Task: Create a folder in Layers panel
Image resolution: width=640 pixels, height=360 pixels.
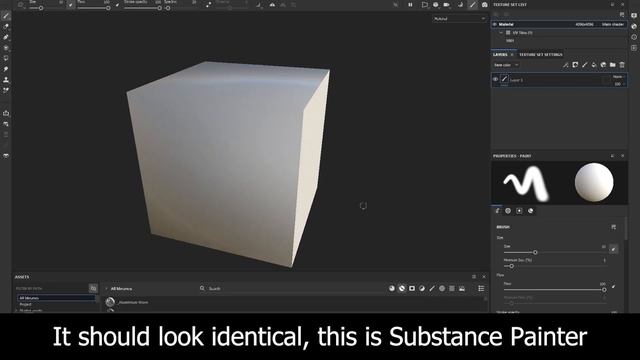Action: click(x=613, y=65)
